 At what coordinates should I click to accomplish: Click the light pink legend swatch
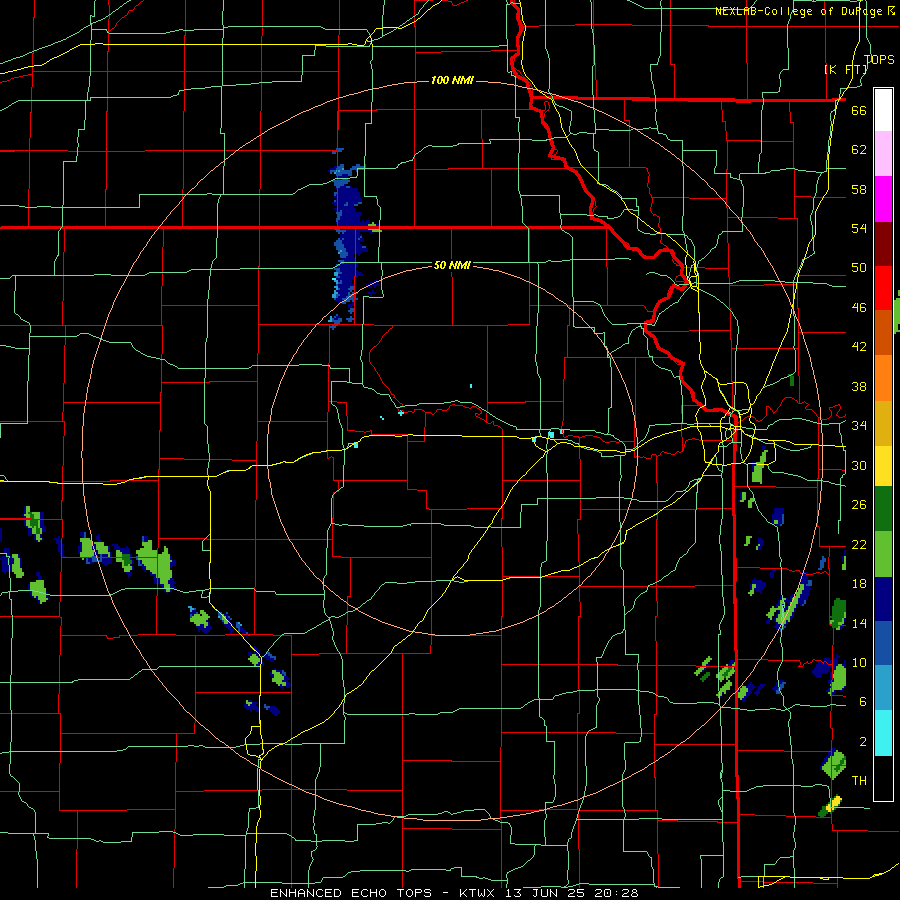[x=883, y=154]
